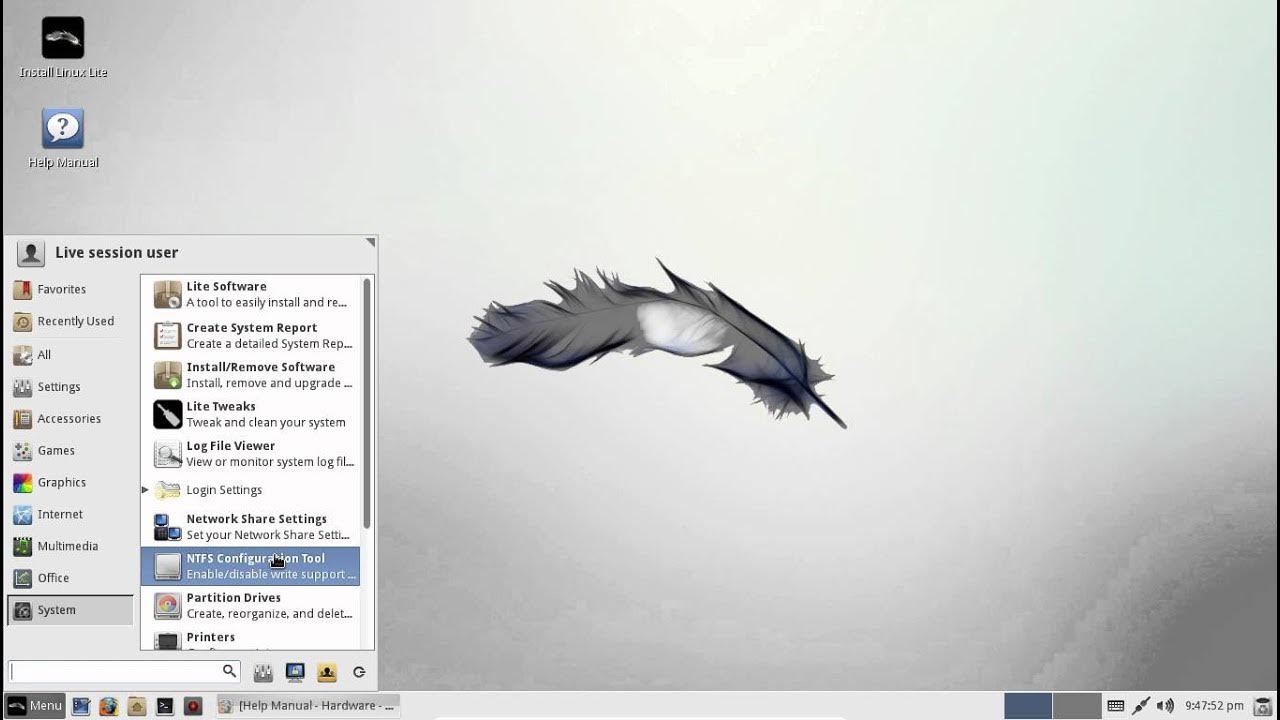Launch Lite Software from the menu

click(250, 294)
